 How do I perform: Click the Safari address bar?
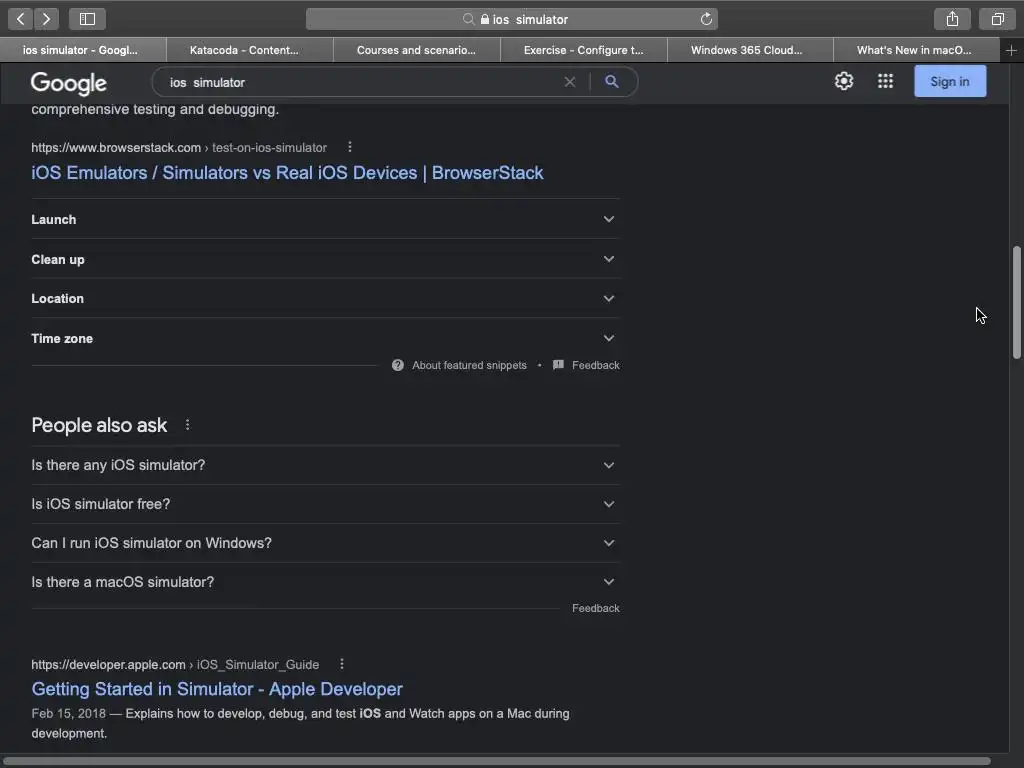(x=511, y=19)
